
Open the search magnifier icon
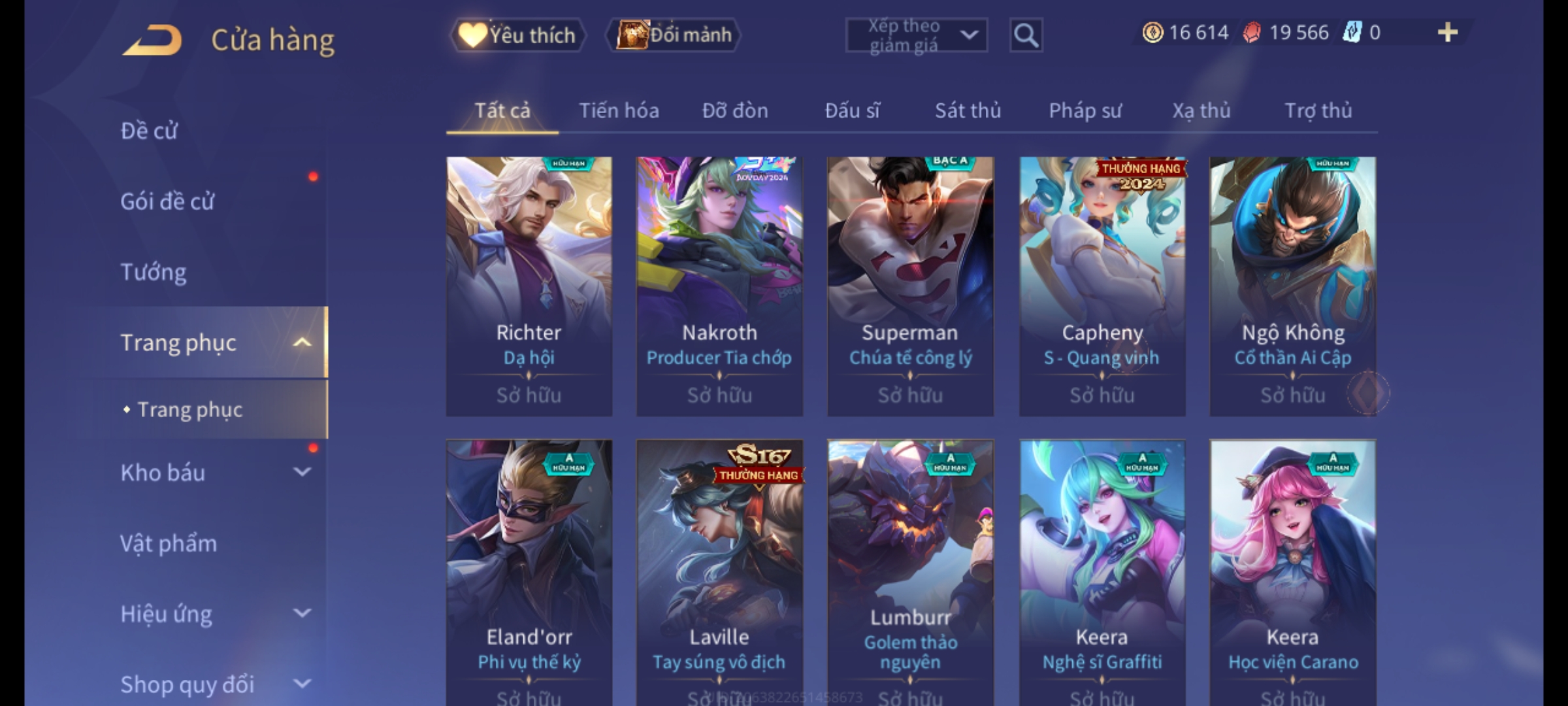(x=1026, y=35)
